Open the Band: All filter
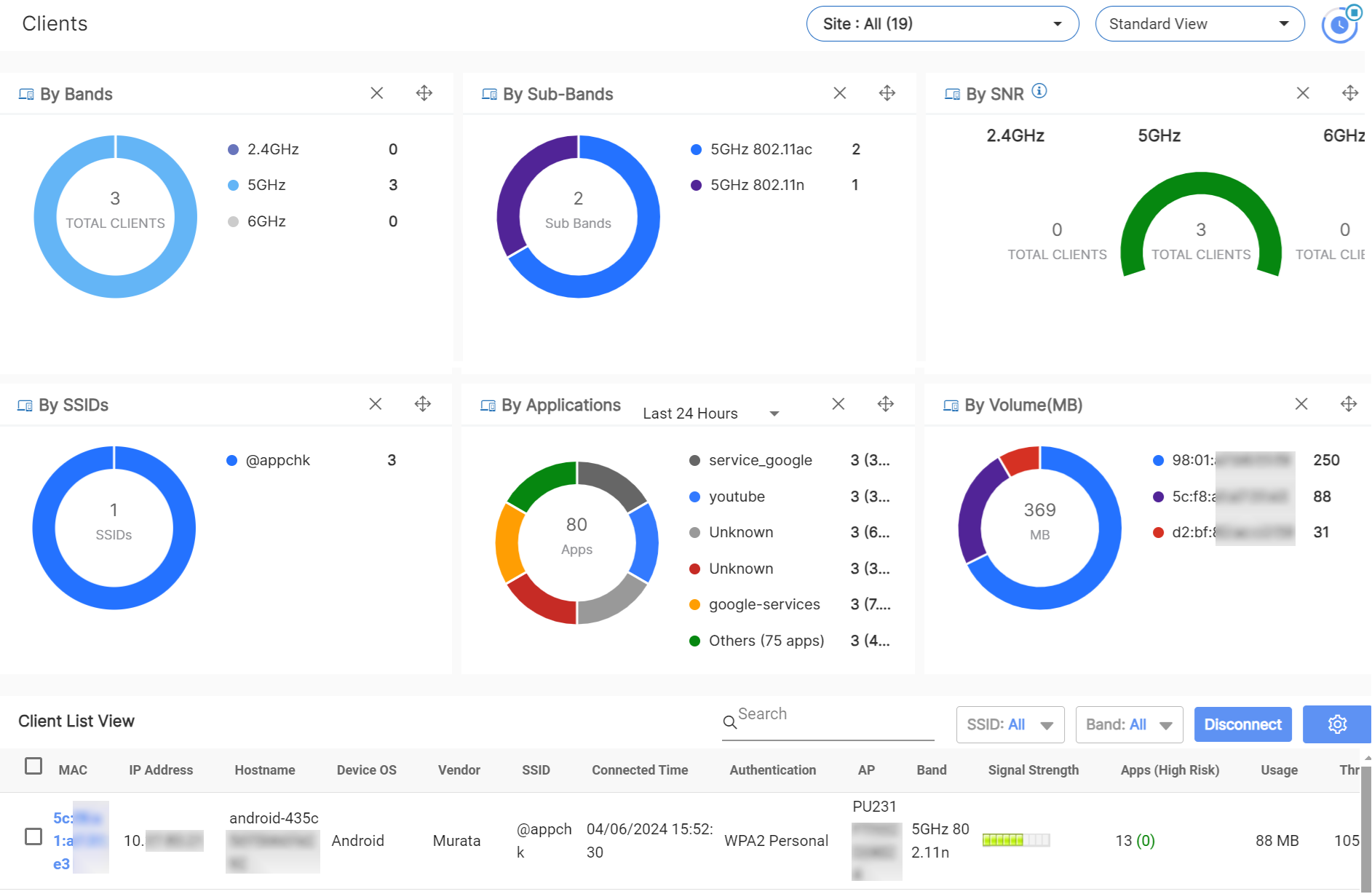 click(1129, 725)
